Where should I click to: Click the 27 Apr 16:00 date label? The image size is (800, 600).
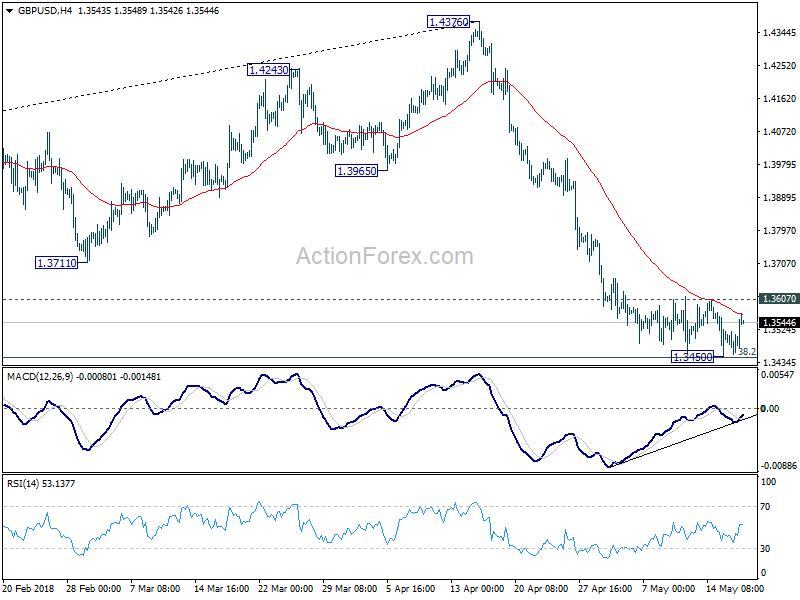[x=606, y=588]
